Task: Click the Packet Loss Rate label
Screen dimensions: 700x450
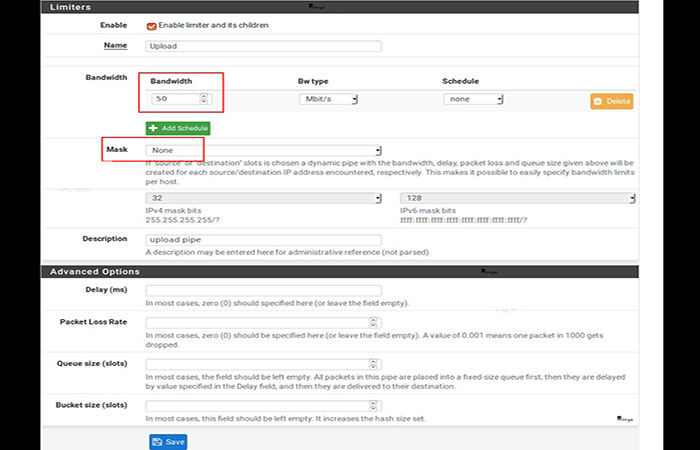Action: click(x=93, y=322)
